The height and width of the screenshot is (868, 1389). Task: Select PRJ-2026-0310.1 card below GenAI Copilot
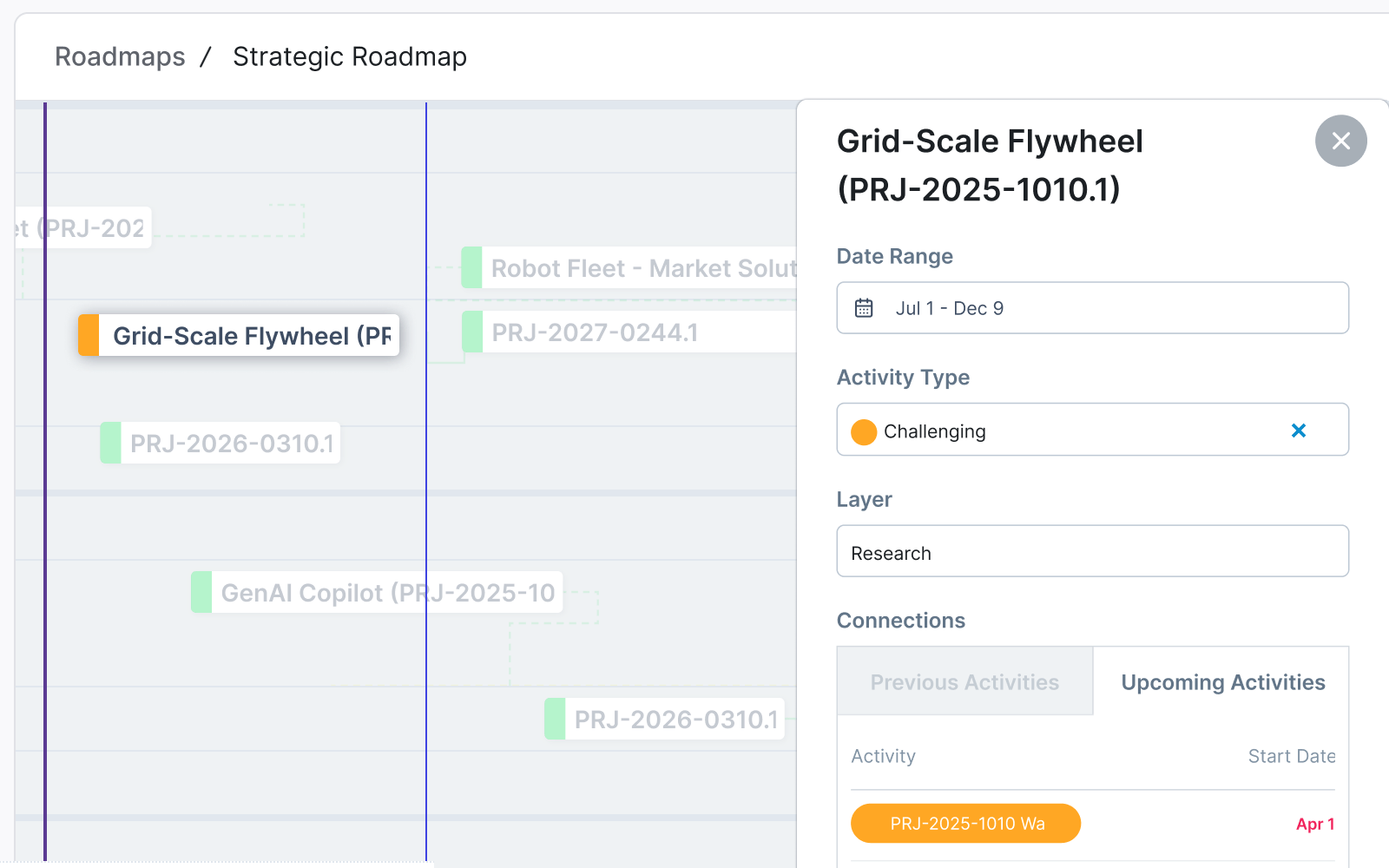[664, 719]
